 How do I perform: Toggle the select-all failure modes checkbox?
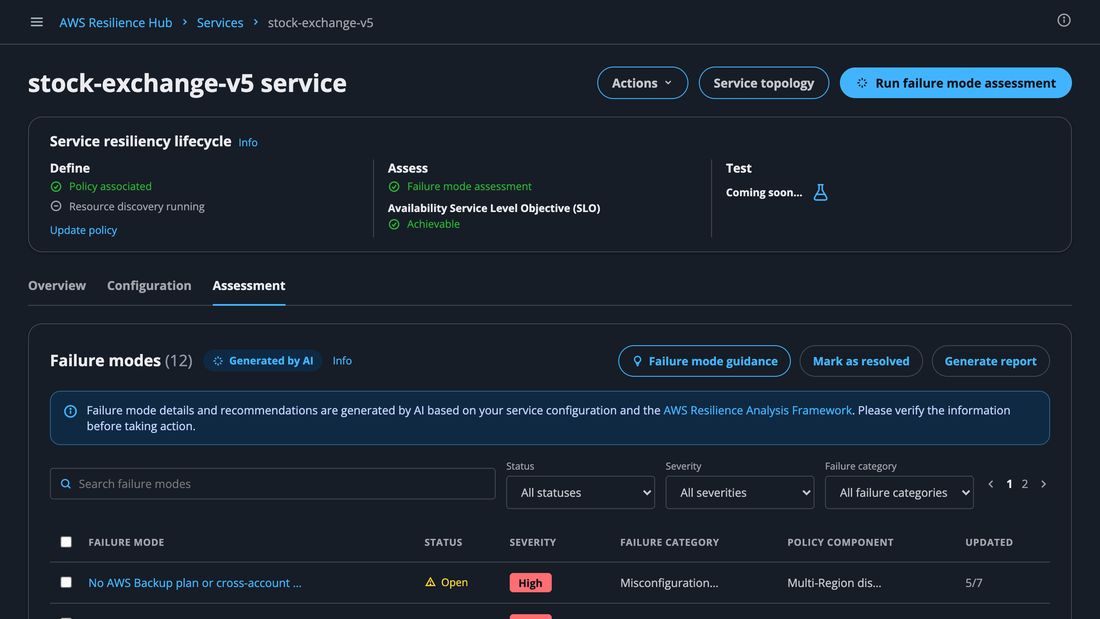coord(66,542)
